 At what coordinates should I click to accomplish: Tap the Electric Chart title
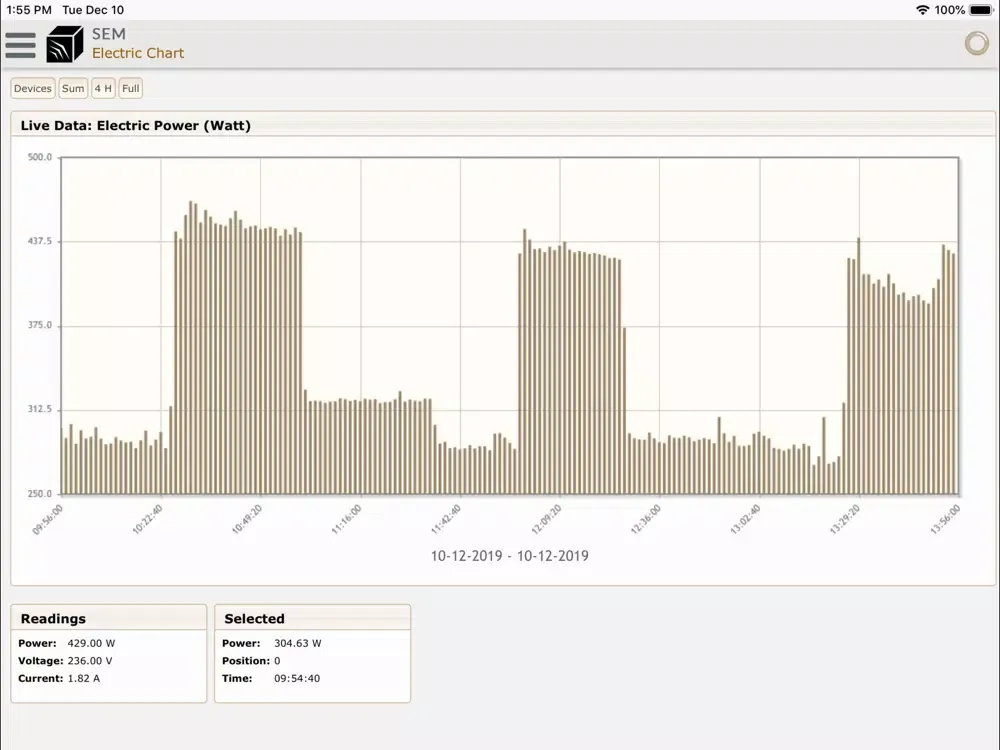[x=138, y=53]
